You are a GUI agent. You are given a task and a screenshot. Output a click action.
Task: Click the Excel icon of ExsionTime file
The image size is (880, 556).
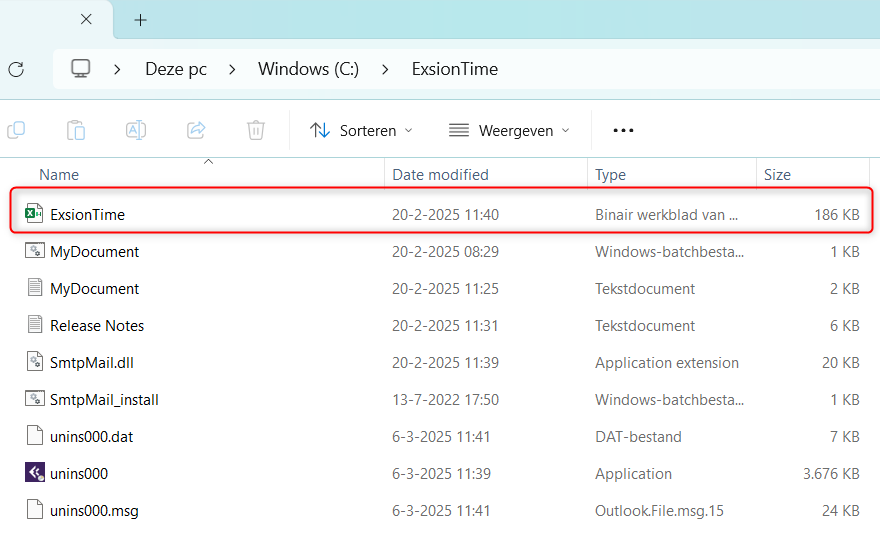[34, 214]
